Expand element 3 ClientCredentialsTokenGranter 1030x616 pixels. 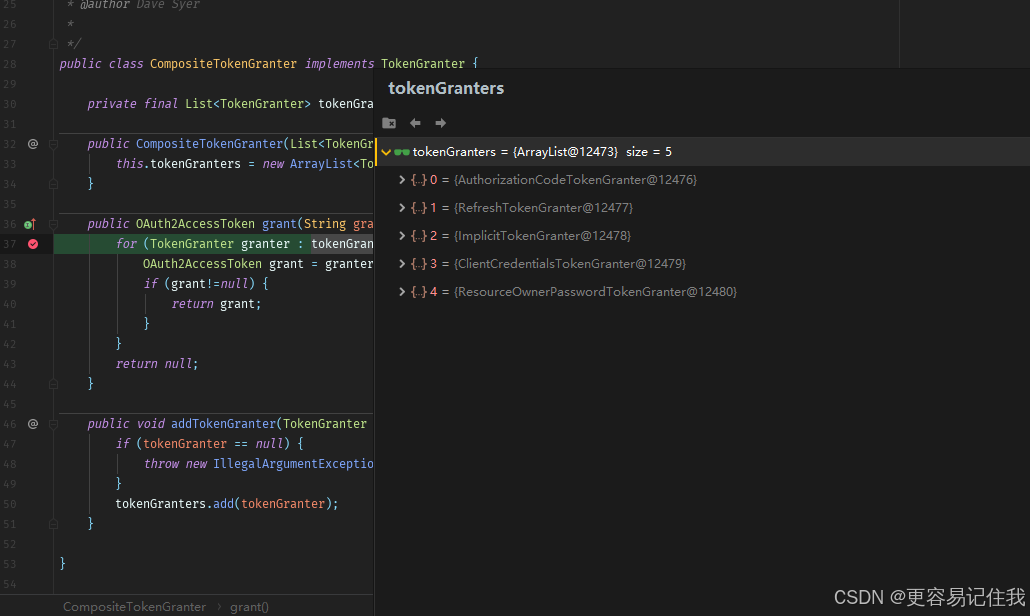[402, 263]
